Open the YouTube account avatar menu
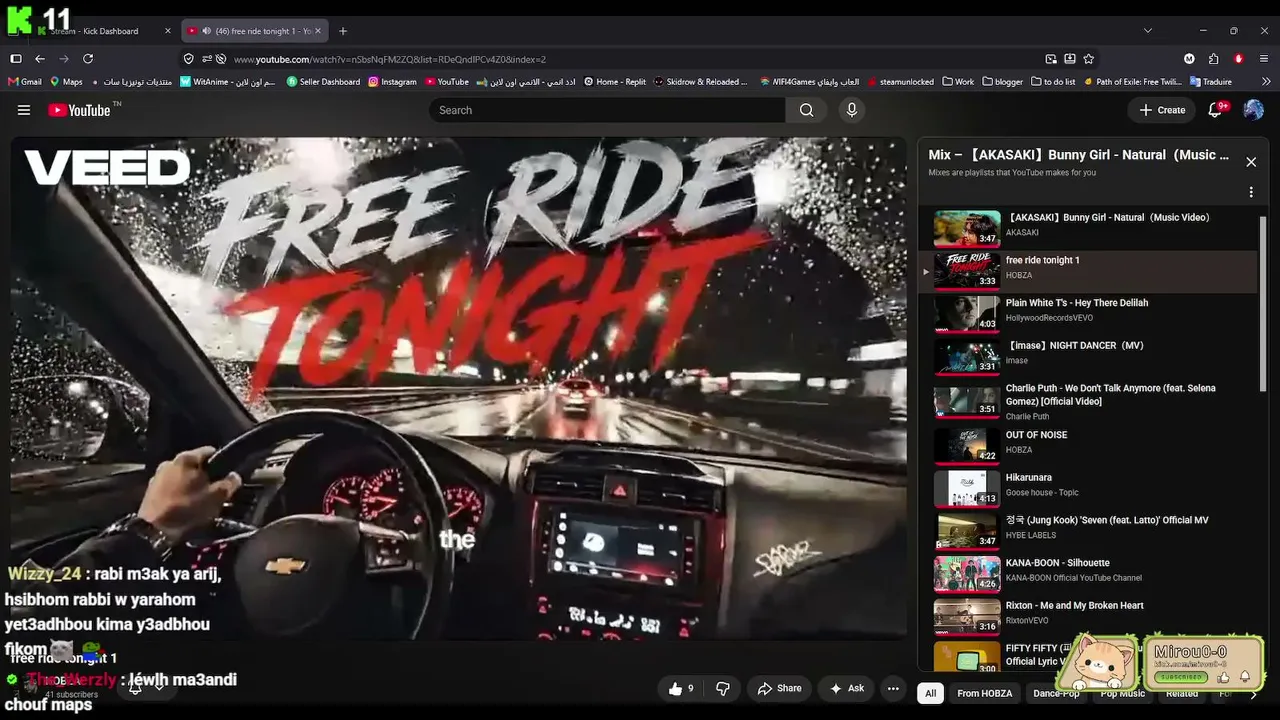The height and width of the screenshot is (720, 1280). 1253,110
